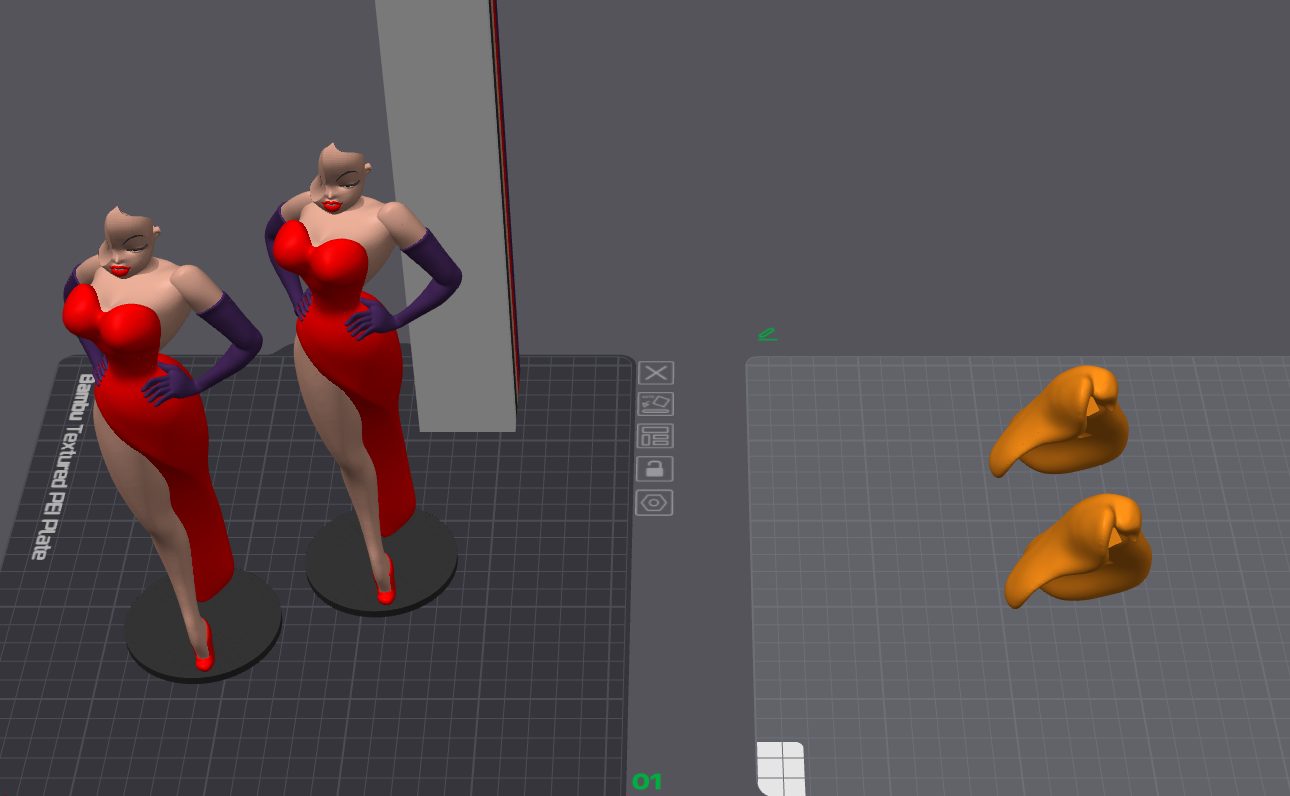The height and width of the screenshot is (796, 1290).
Task: Click the white grid block on the second plate
Action: click(x=781, y=768)
